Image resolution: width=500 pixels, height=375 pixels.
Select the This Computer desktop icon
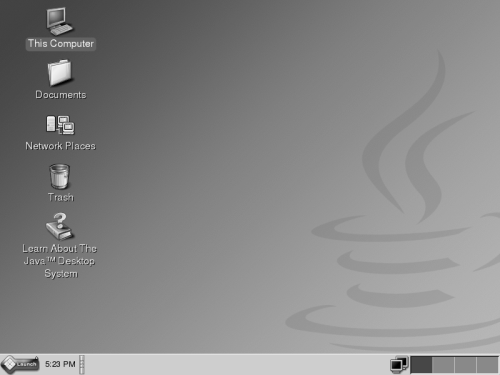(59, 21)
